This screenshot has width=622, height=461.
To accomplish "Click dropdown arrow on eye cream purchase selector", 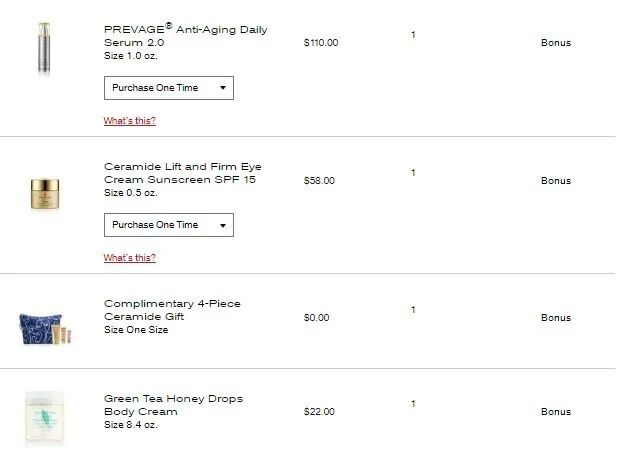I will tap(222, 225).
